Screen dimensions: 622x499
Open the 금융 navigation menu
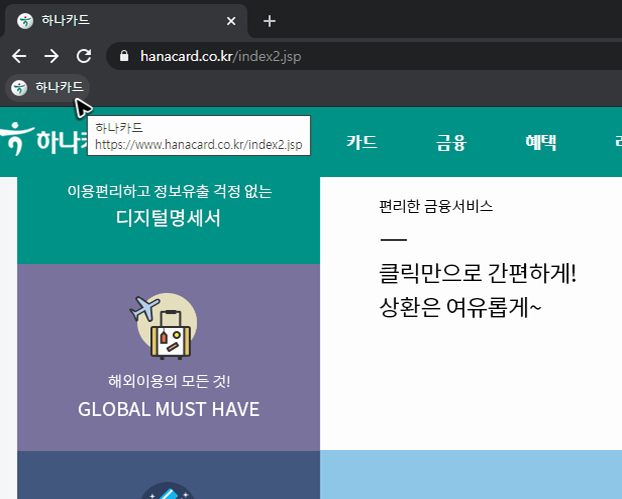(451, 142)
